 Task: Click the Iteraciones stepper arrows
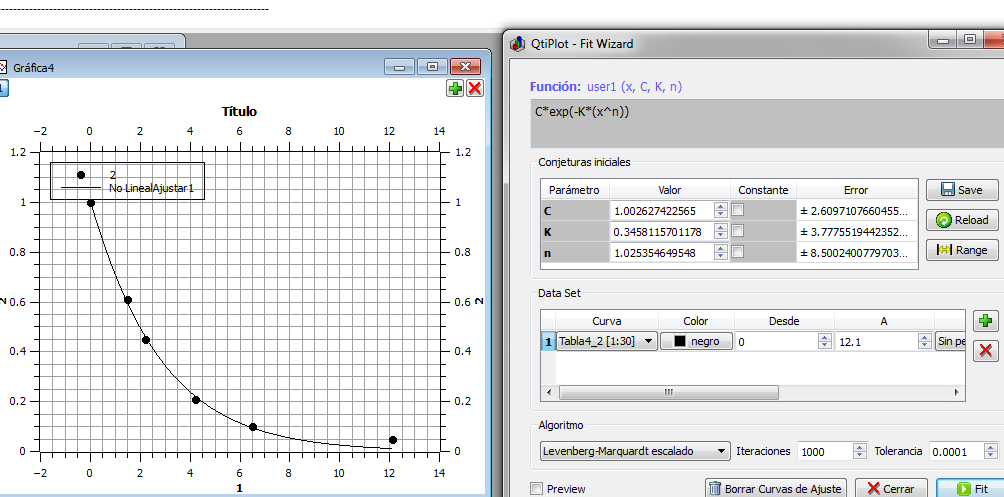(860, 452)
